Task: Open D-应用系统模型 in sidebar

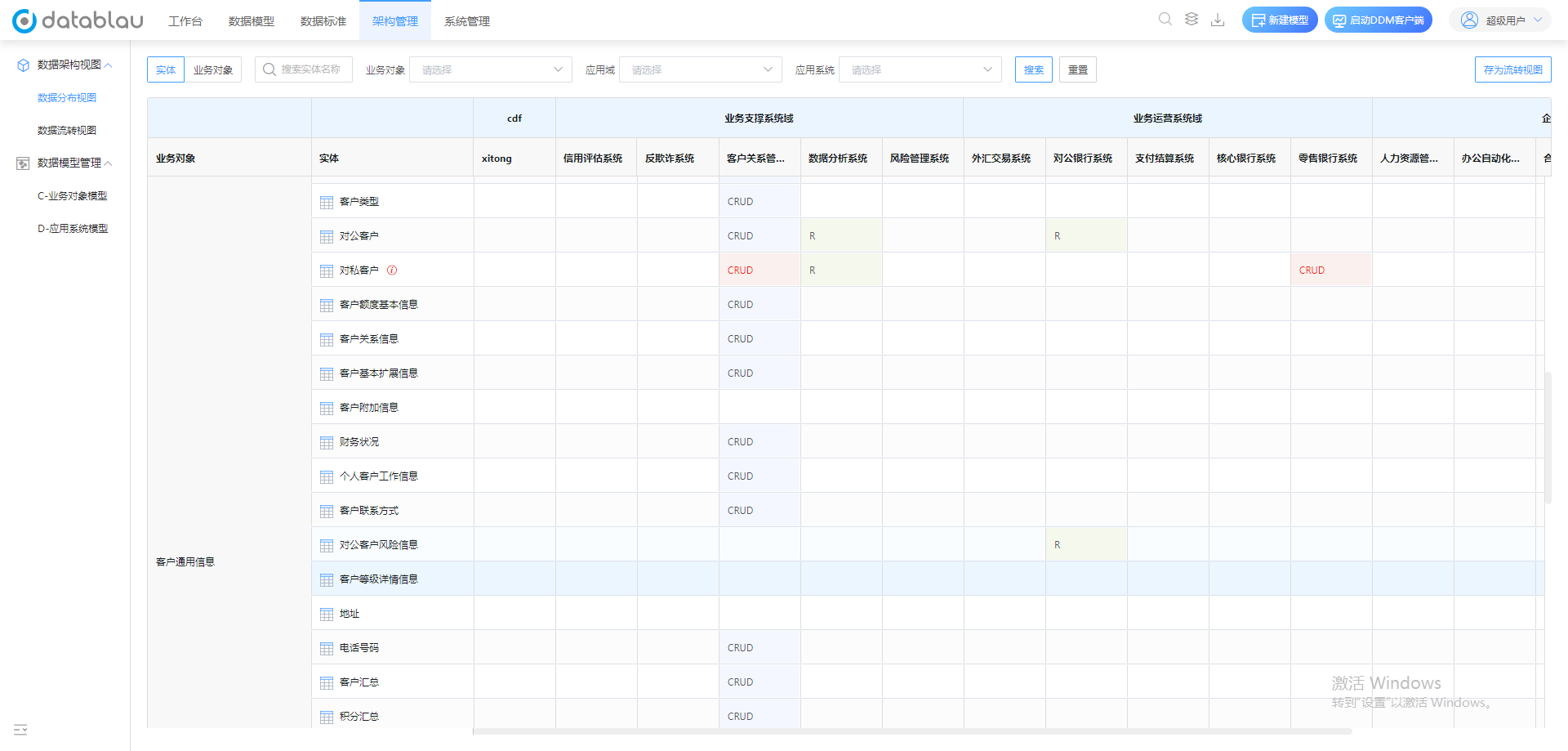Action: 73,229
